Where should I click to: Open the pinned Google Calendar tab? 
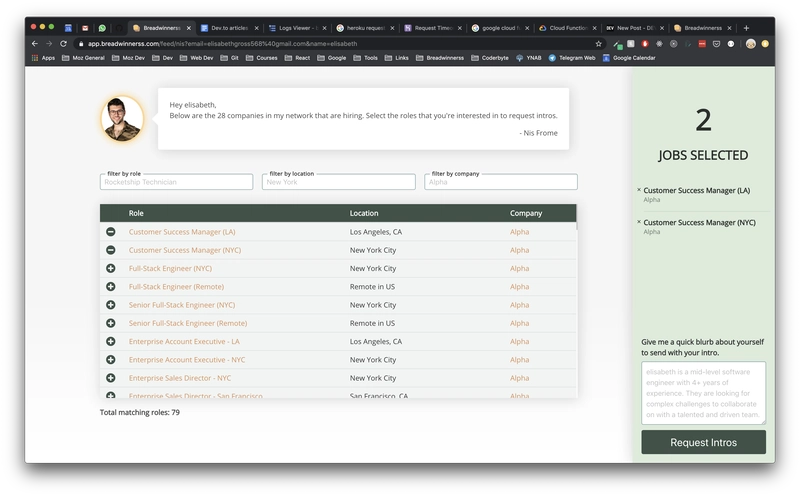68,28
